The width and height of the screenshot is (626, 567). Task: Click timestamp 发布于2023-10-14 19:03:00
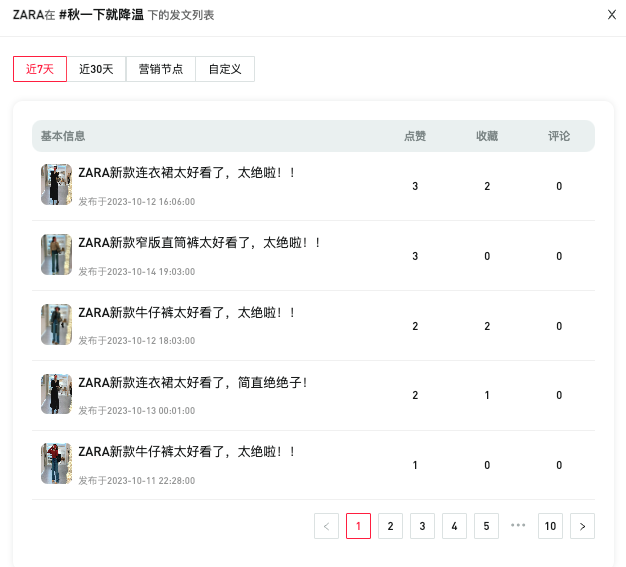[x=137, y=272]
